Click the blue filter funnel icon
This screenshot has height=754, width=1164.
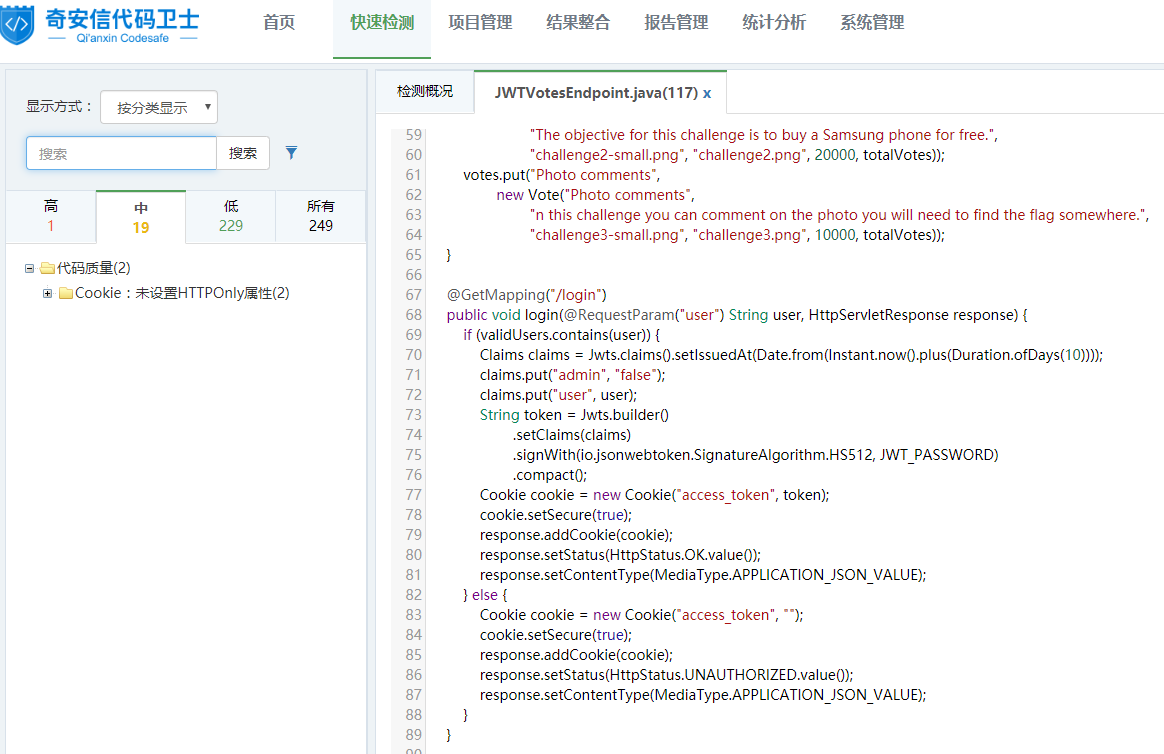tap(291, 153)
